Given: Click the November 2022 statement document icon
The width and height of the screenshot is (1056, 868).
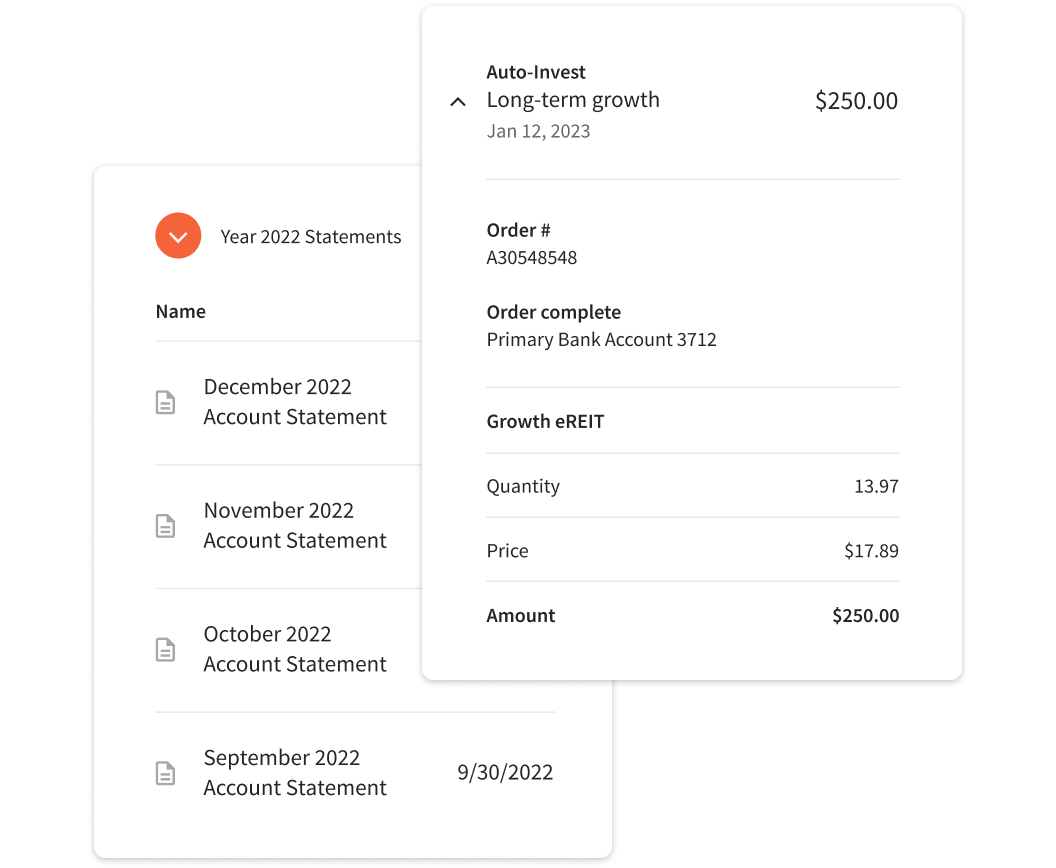Looking at the screenshot, I should pyautogui.click(x=166, y=526).
